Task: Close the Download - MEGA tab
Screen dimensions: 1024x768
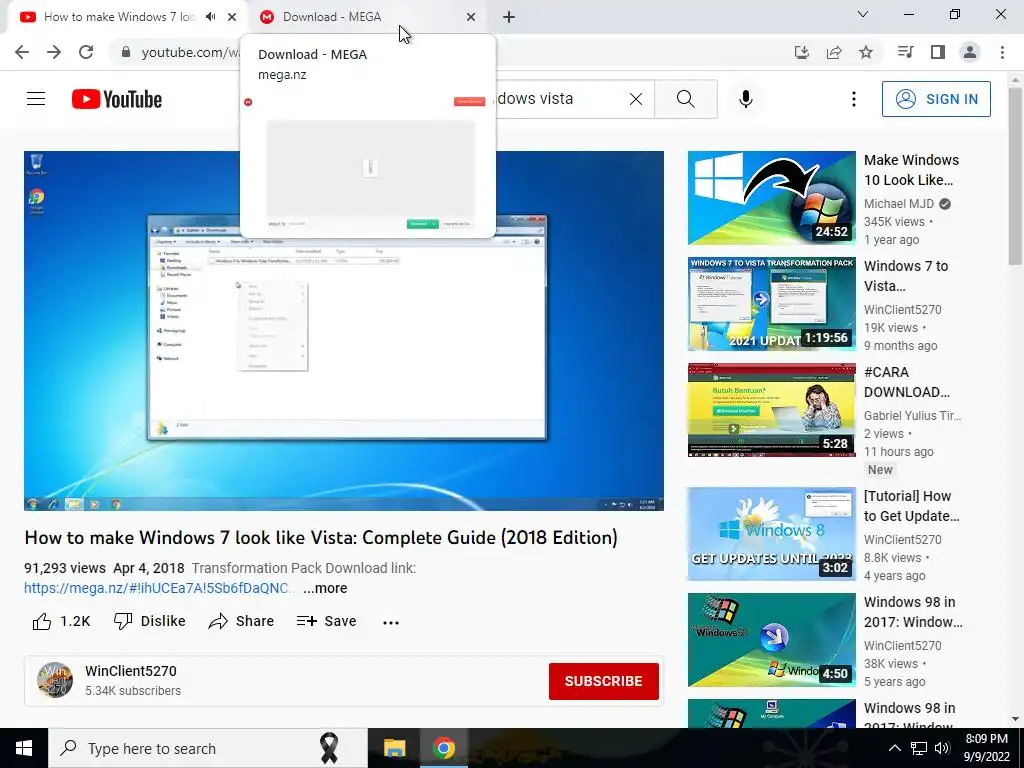Action: 471,17
